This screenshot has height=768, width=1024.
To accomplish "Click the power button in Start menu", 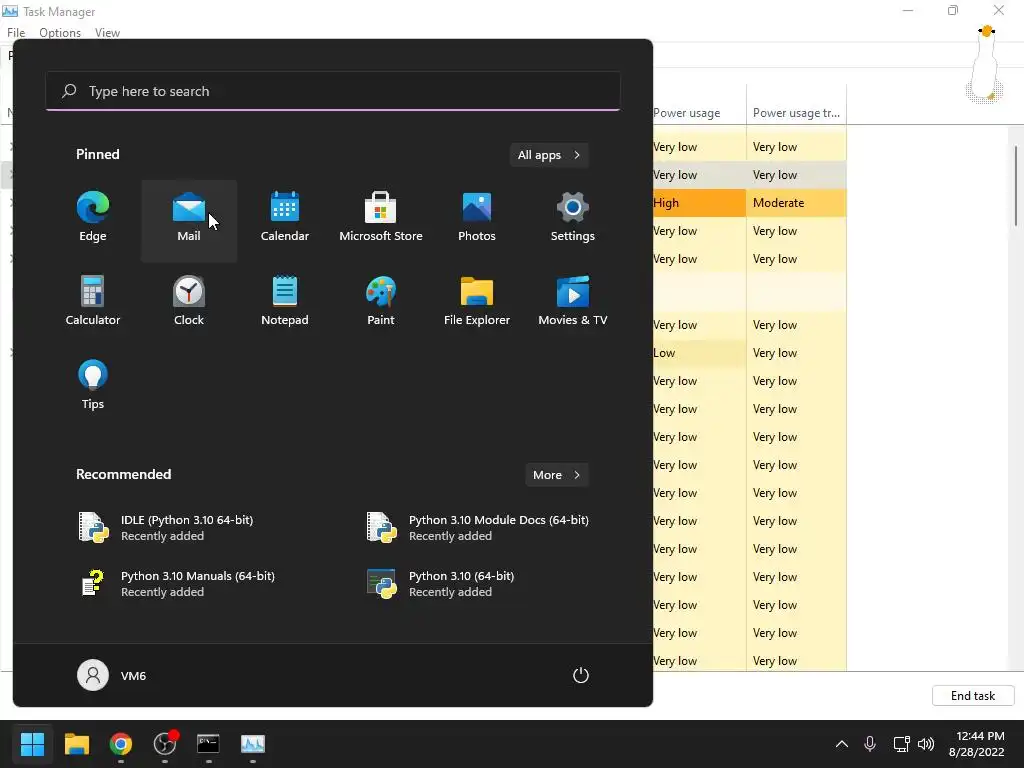I will coord(581,675).
